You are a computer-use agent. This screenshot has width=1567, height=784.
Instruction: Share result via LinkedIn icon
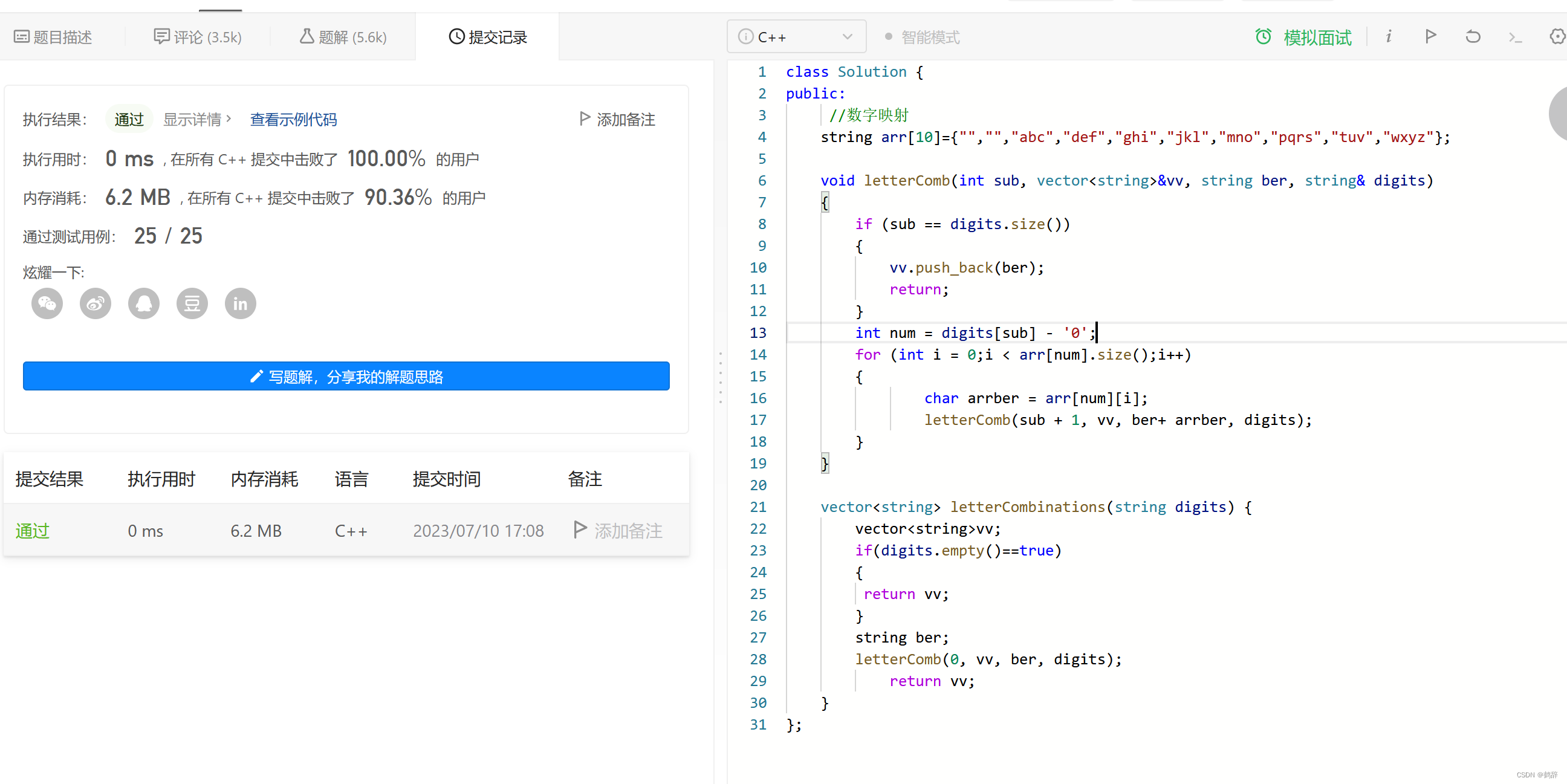[240, 303]
